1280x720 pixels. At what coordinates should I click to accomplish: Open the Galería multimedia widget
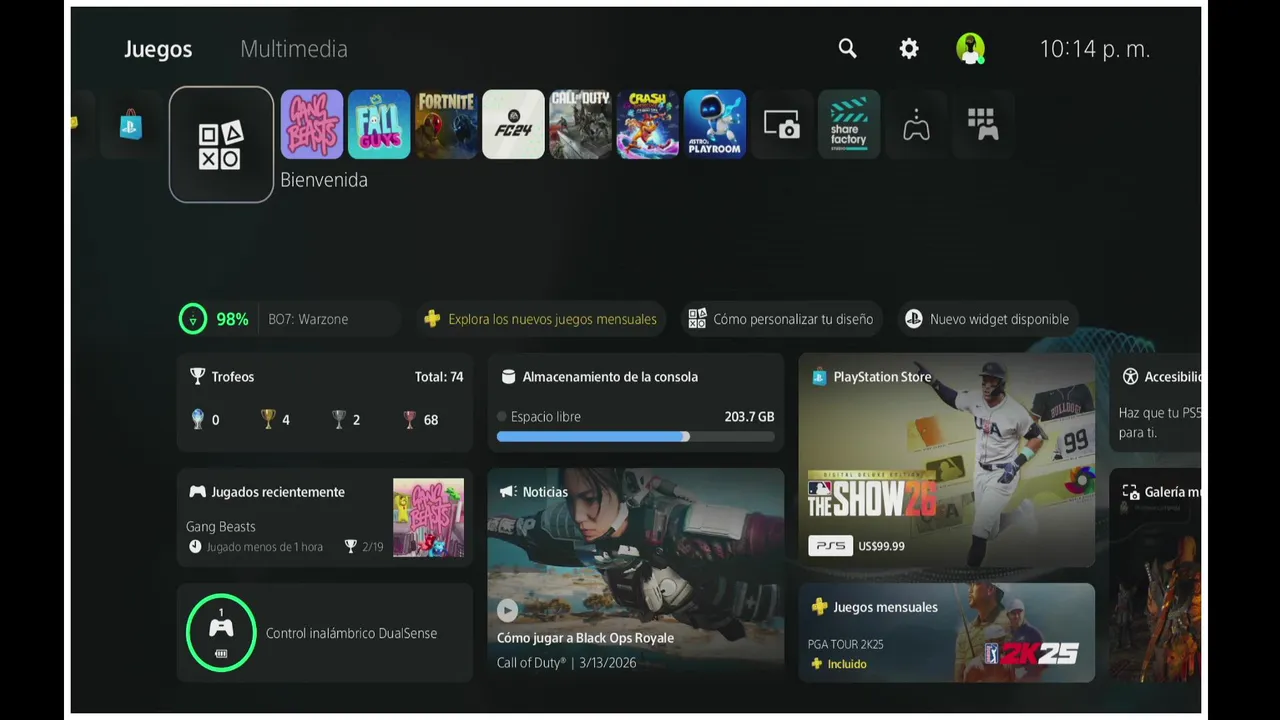click(1155, 575)
